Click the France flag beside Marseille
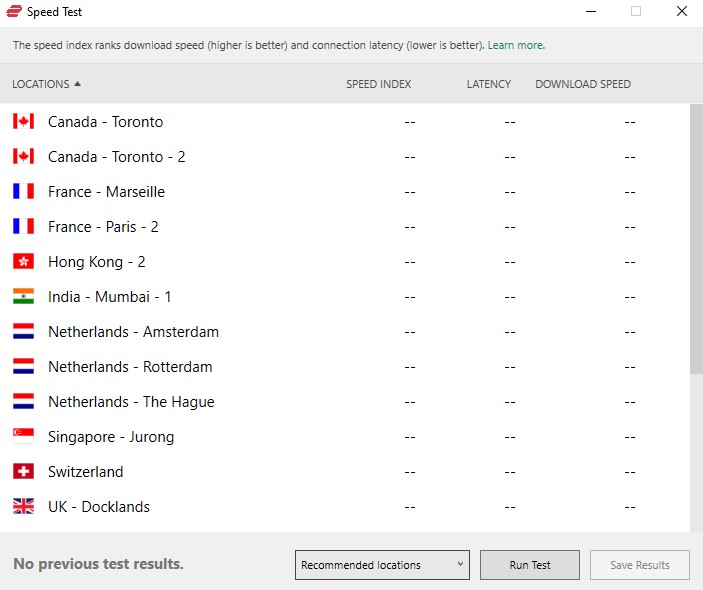 23,192
